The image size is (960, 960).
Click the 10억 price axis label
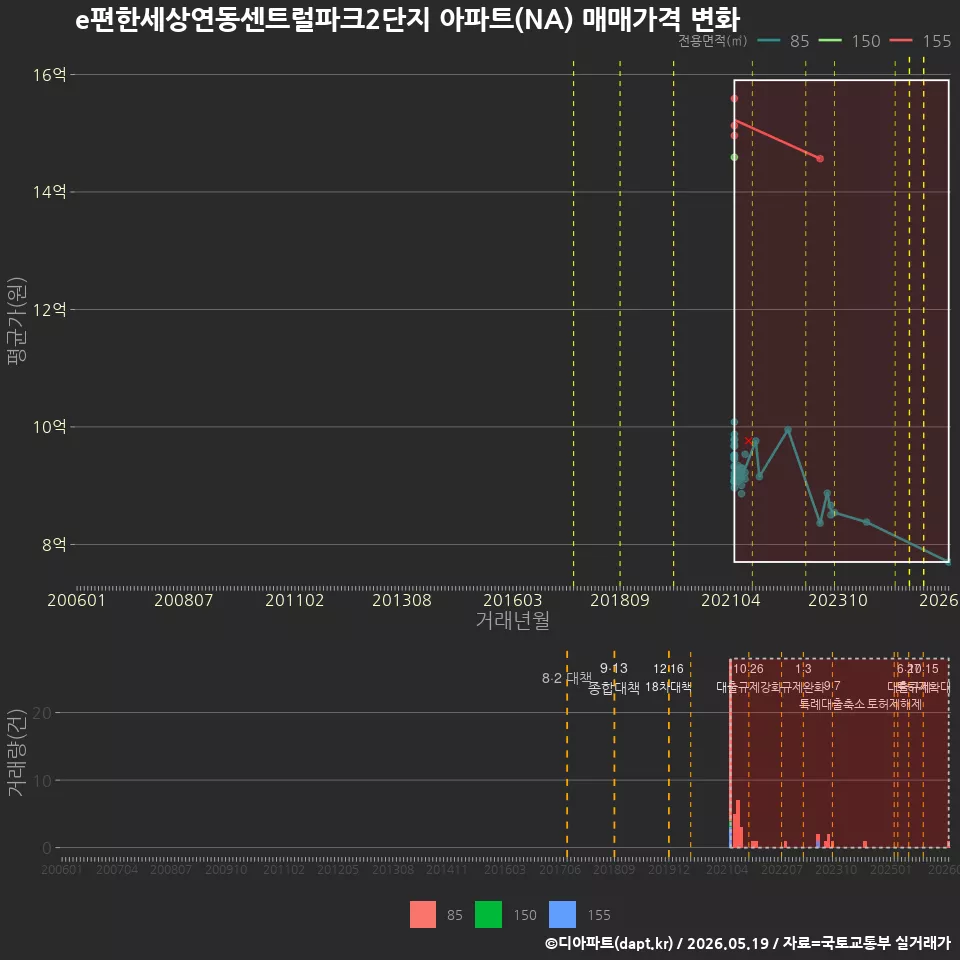(x=50, y=426)
